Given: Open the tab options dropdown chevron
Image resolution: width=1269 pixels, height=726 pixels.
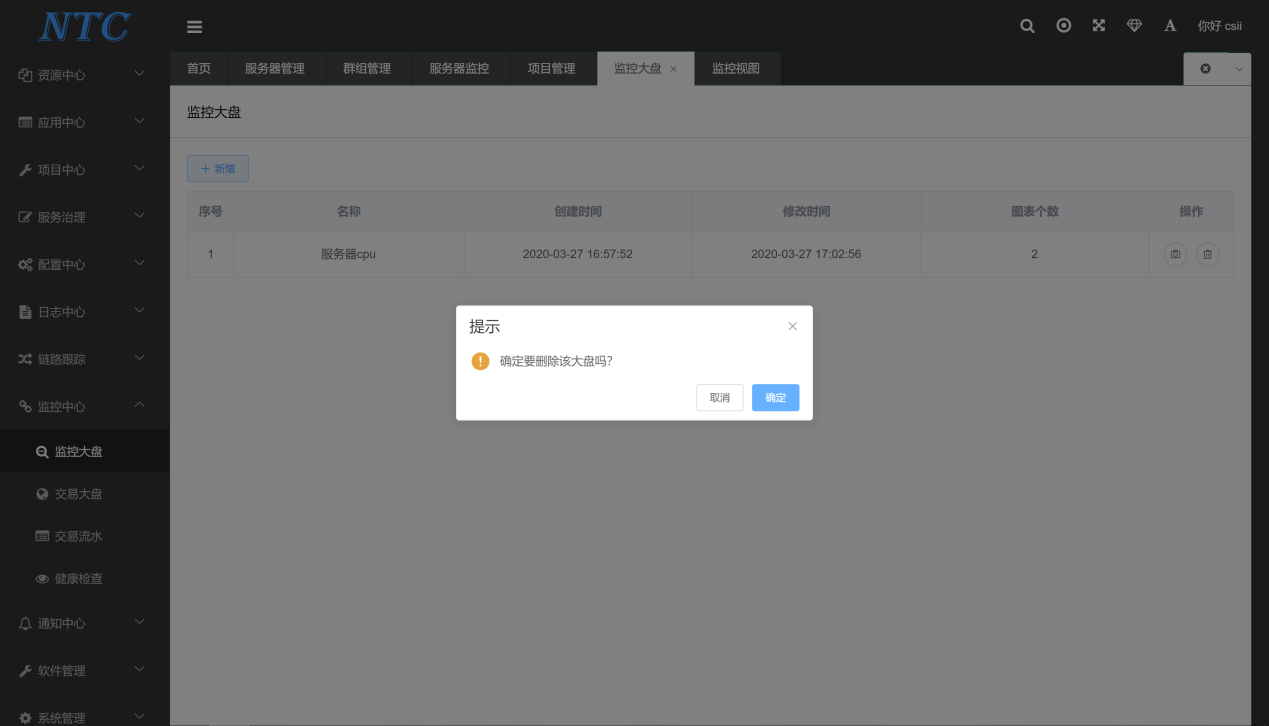Looking at the screenshot, I should pos(1240,69).
